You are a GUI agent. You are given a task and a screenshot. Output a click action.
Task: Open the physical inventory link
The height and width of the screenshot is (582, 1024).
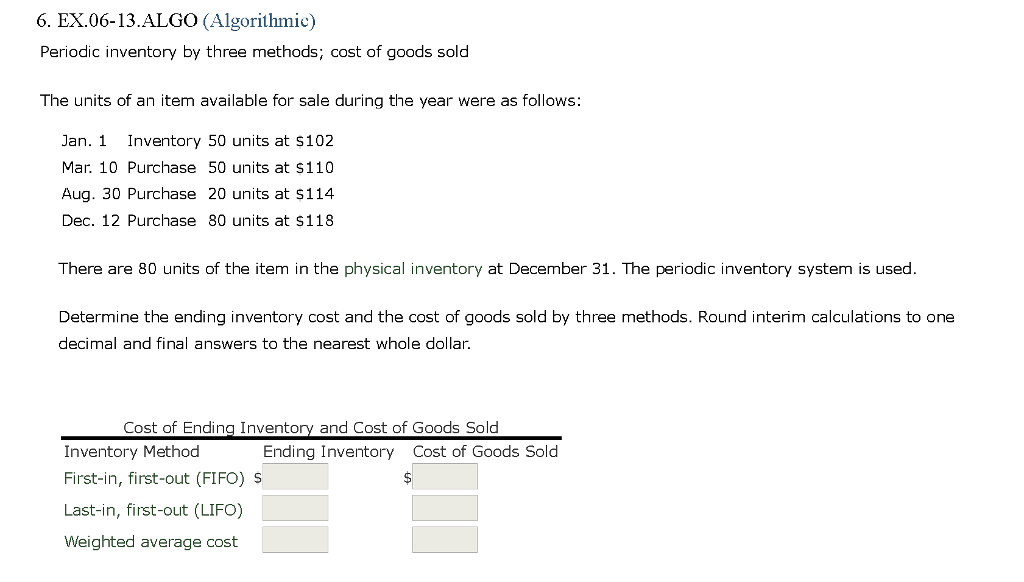[x=412, y=268]
